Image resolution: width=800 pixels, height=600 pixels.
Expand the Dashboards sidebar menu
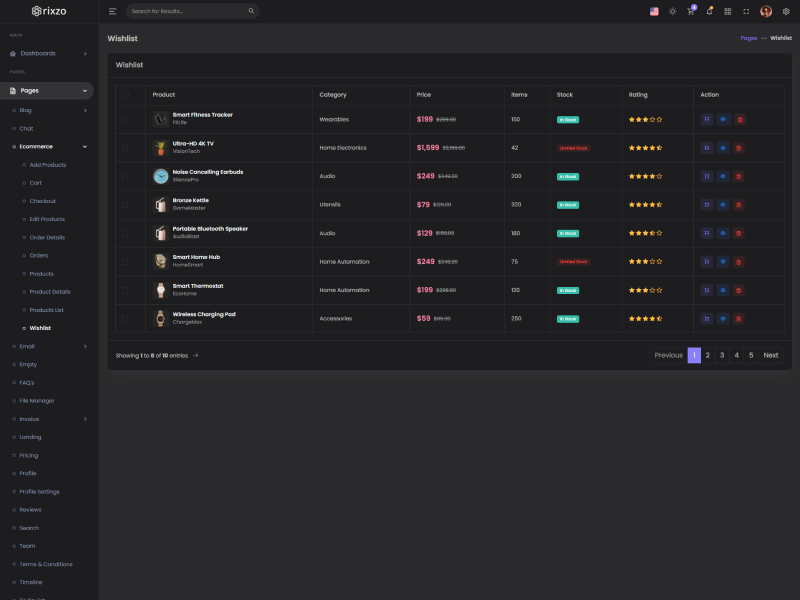click(x=52, y=53)
